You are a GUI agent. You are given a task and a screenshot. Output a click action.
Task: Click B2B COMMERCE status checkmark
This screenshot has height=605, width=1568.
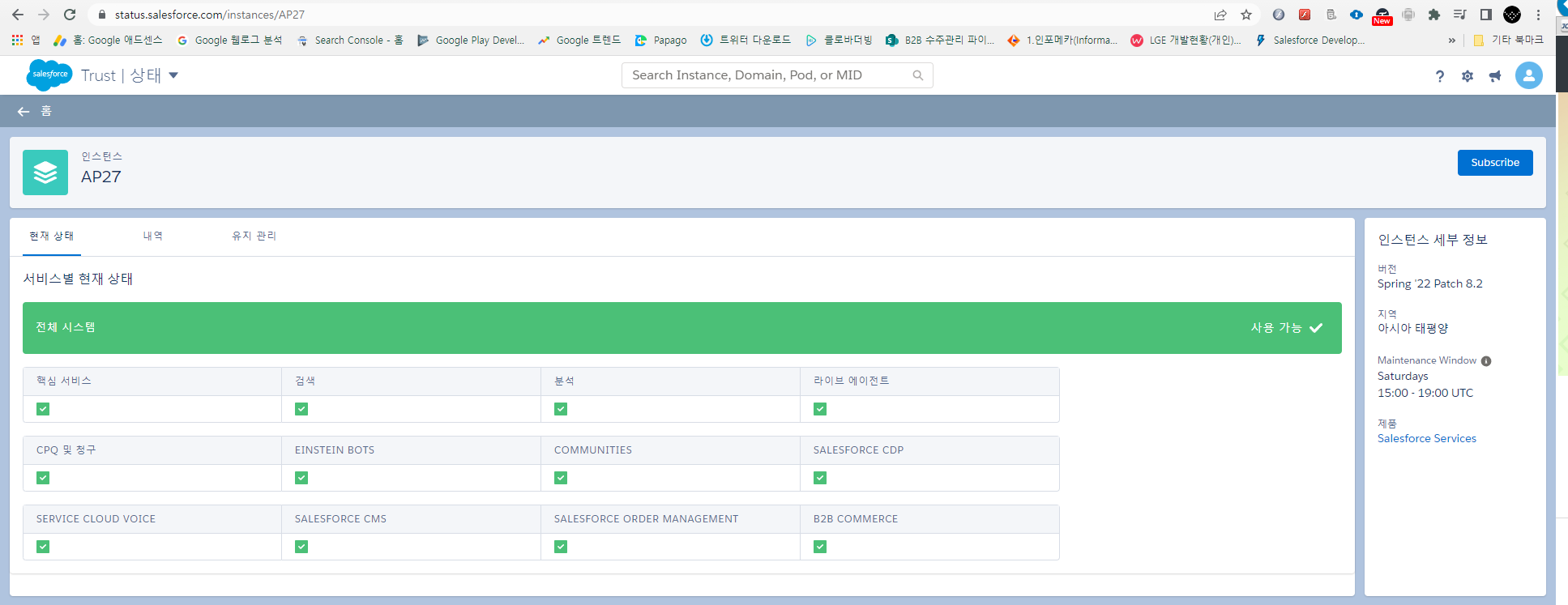[820, 547]
